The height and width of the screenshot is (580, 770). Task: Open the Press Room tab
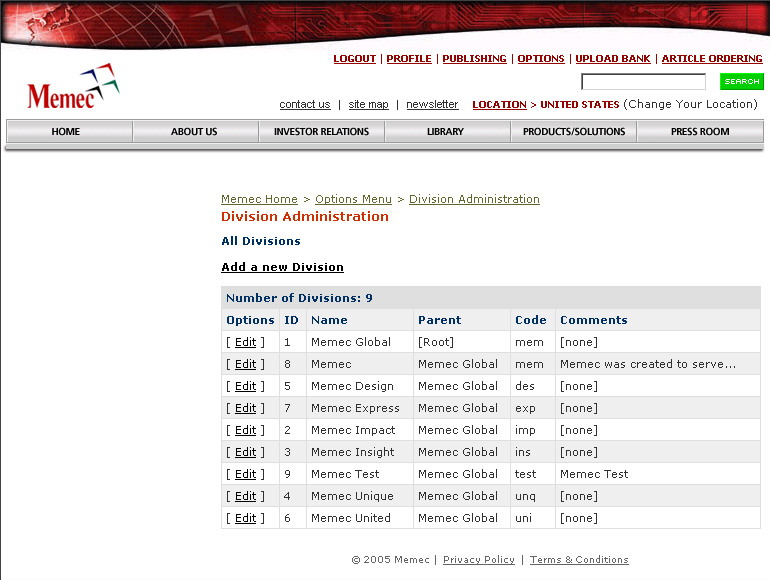pos(700,132)
